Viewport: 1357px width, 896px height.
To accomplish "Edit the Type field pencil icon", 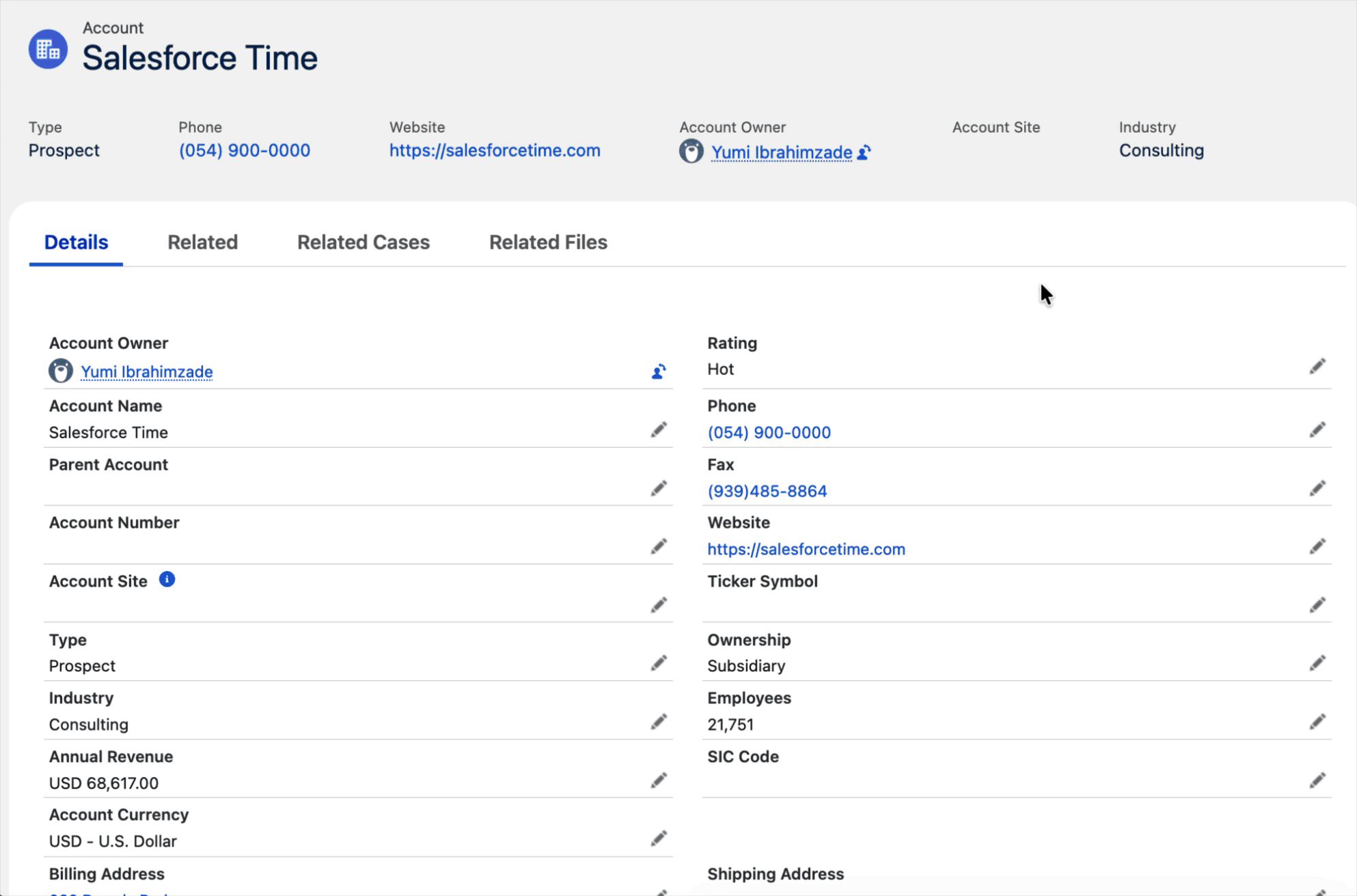I will coord(658,664).
